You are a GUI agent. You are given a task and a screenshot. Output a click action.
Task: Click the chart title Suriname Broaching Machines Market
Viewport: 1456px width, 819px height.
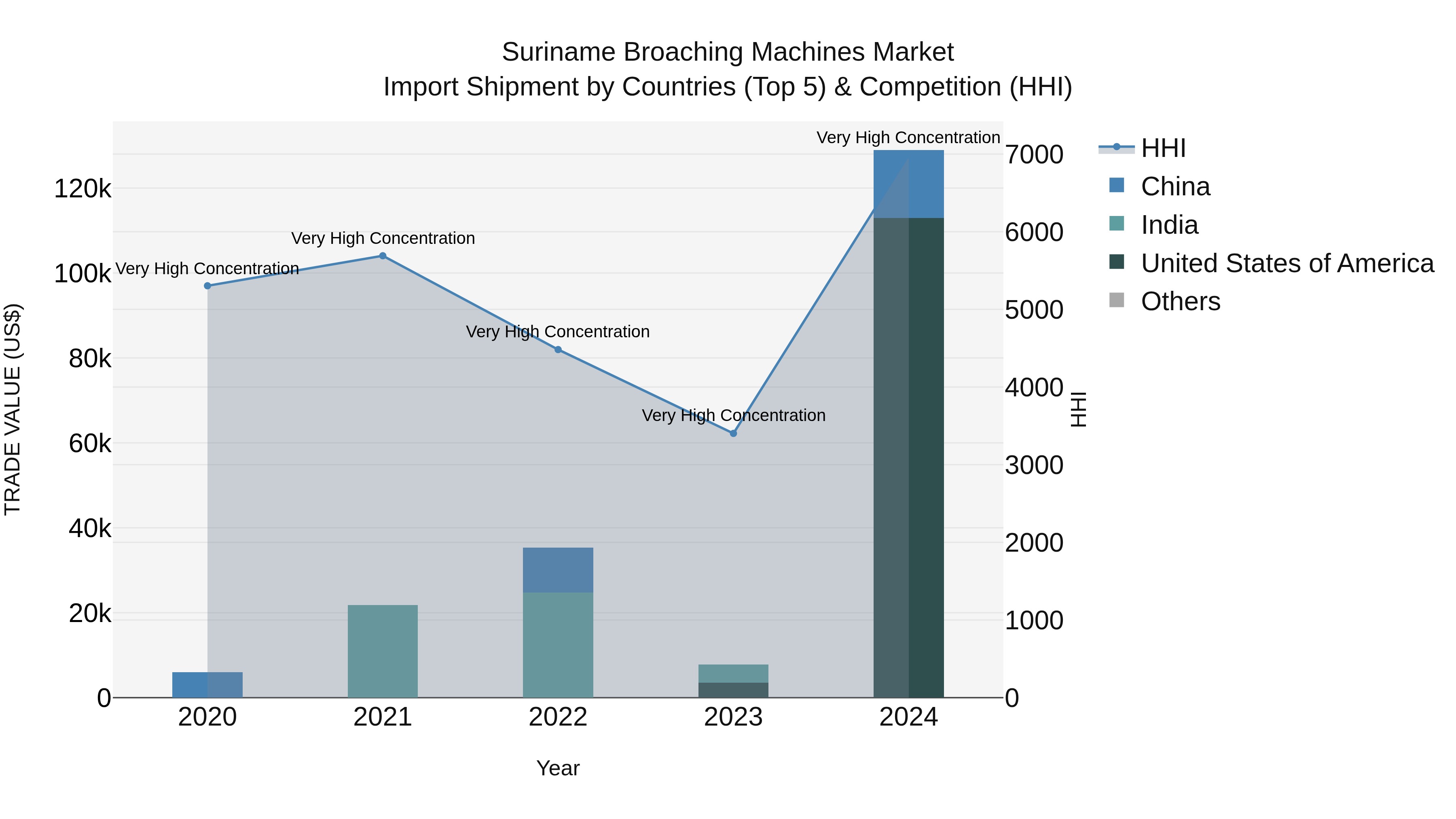click(x=728, y=52)
